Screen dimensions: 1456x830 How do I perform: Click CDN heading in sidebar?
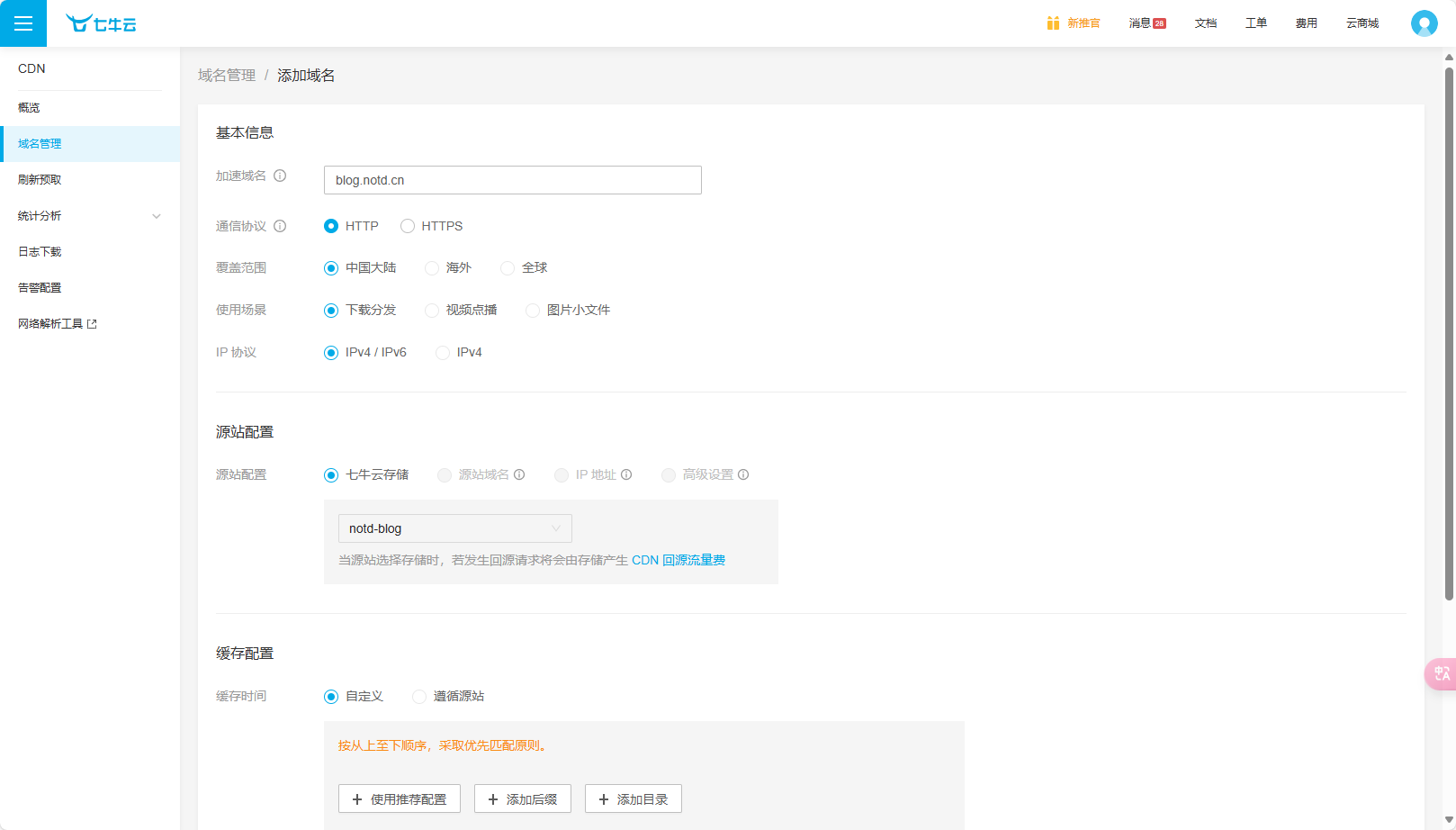pyautogui.click(x=31, y=68)
